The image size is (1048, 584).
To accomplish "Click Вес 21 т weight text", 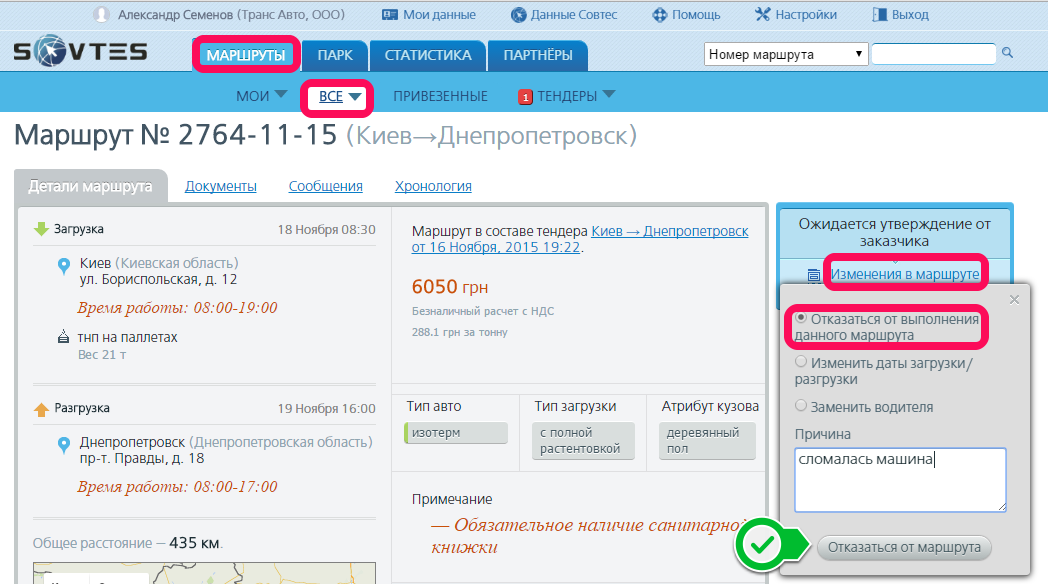I will click(102, 355).
